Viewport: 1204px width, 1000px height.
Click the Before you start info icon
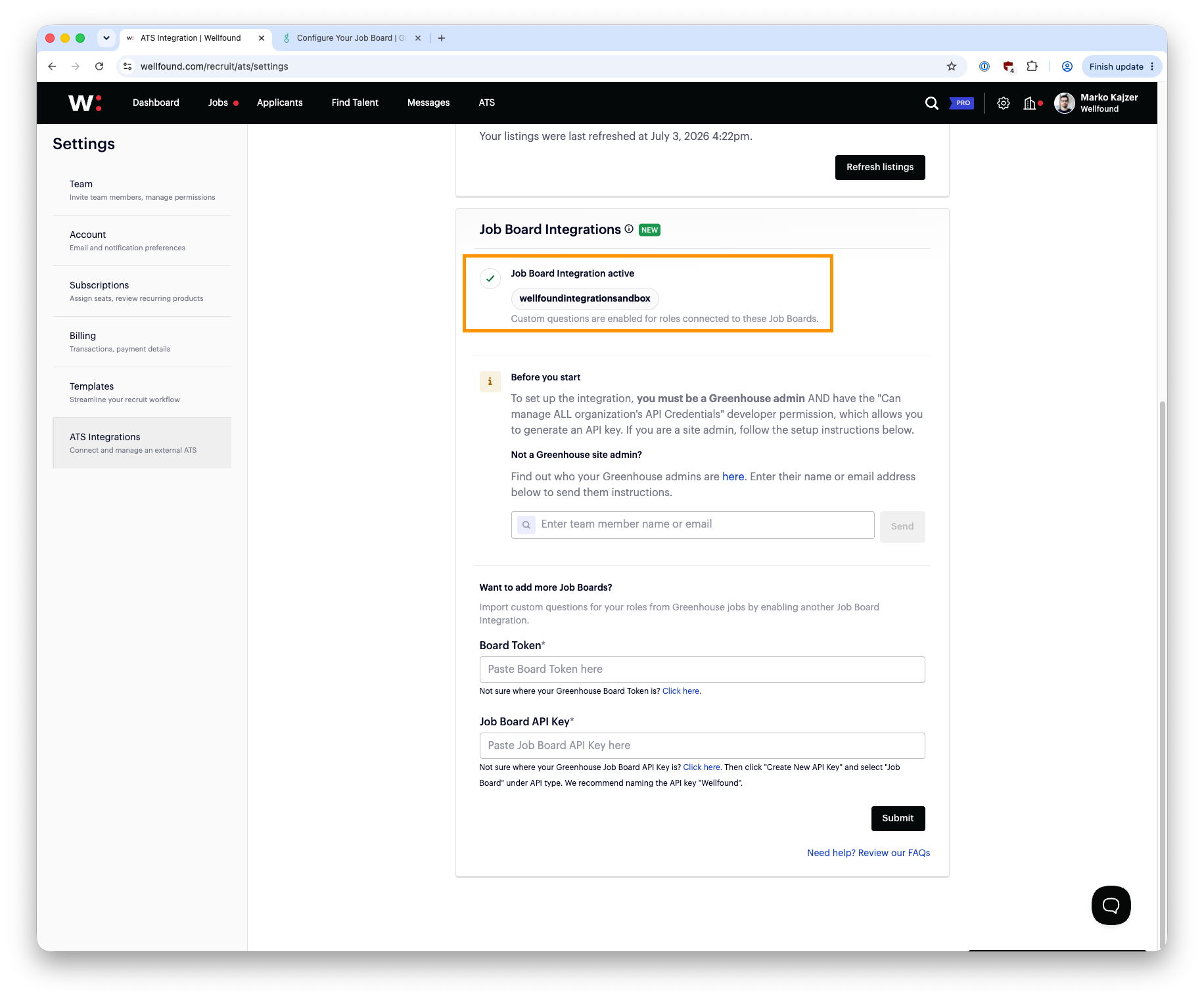[x=490, y=382]
